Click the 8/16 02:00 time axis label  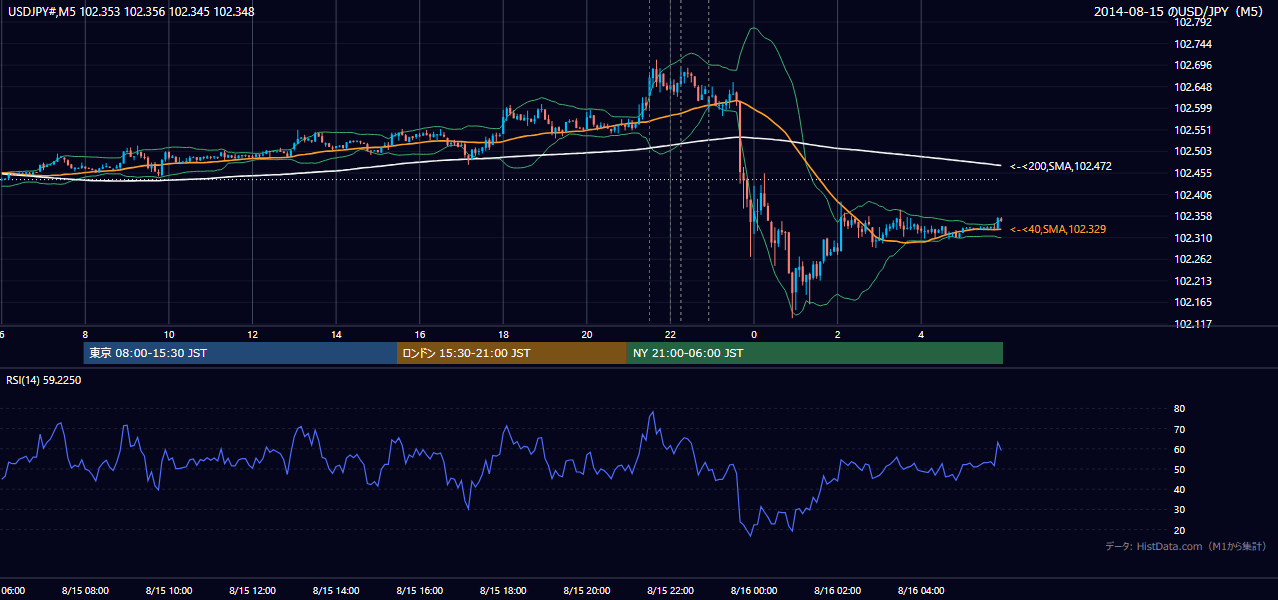click(838, 591)
